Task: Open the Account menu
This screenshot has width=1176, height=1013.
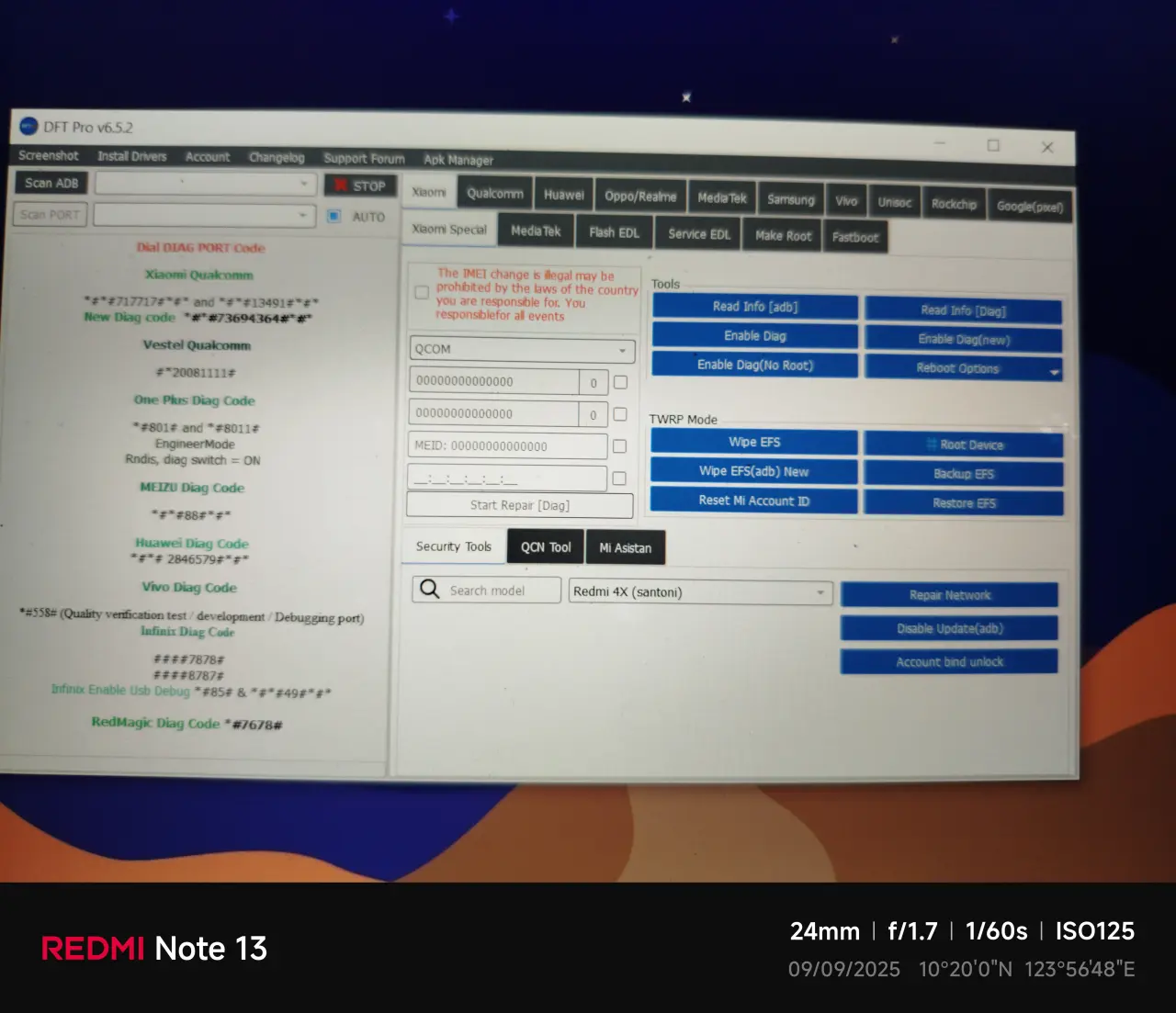Action: click(x=208, y=157)
